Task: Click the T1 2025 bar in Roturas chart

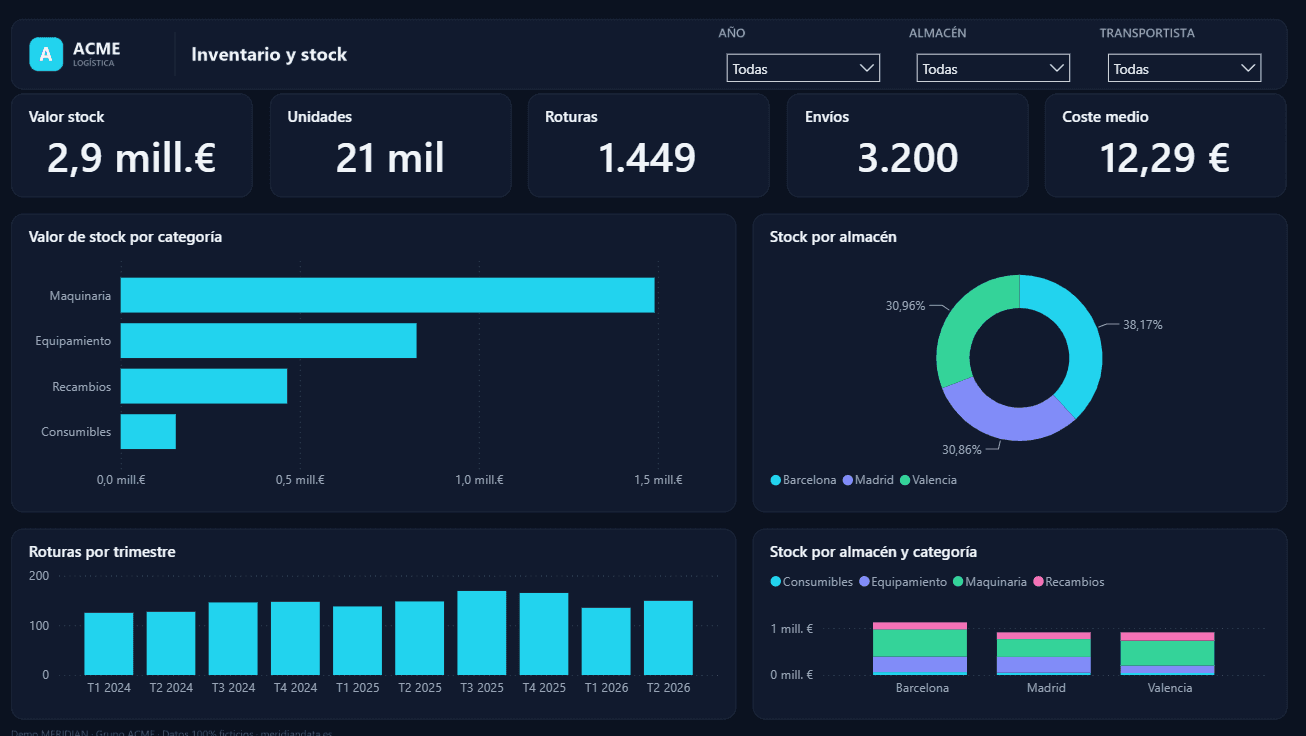Action: pyautogui.click(x=358, y=641)
